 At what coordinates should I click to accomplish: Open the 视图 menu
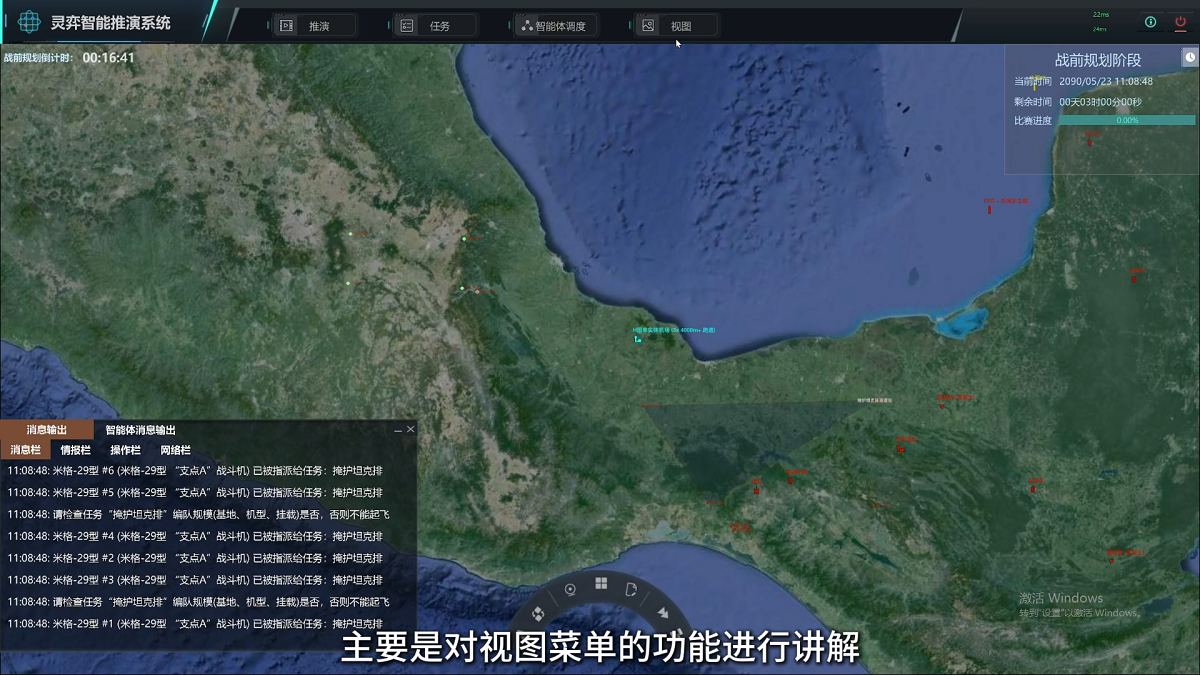pyautogui.click(x=677, y=26)
